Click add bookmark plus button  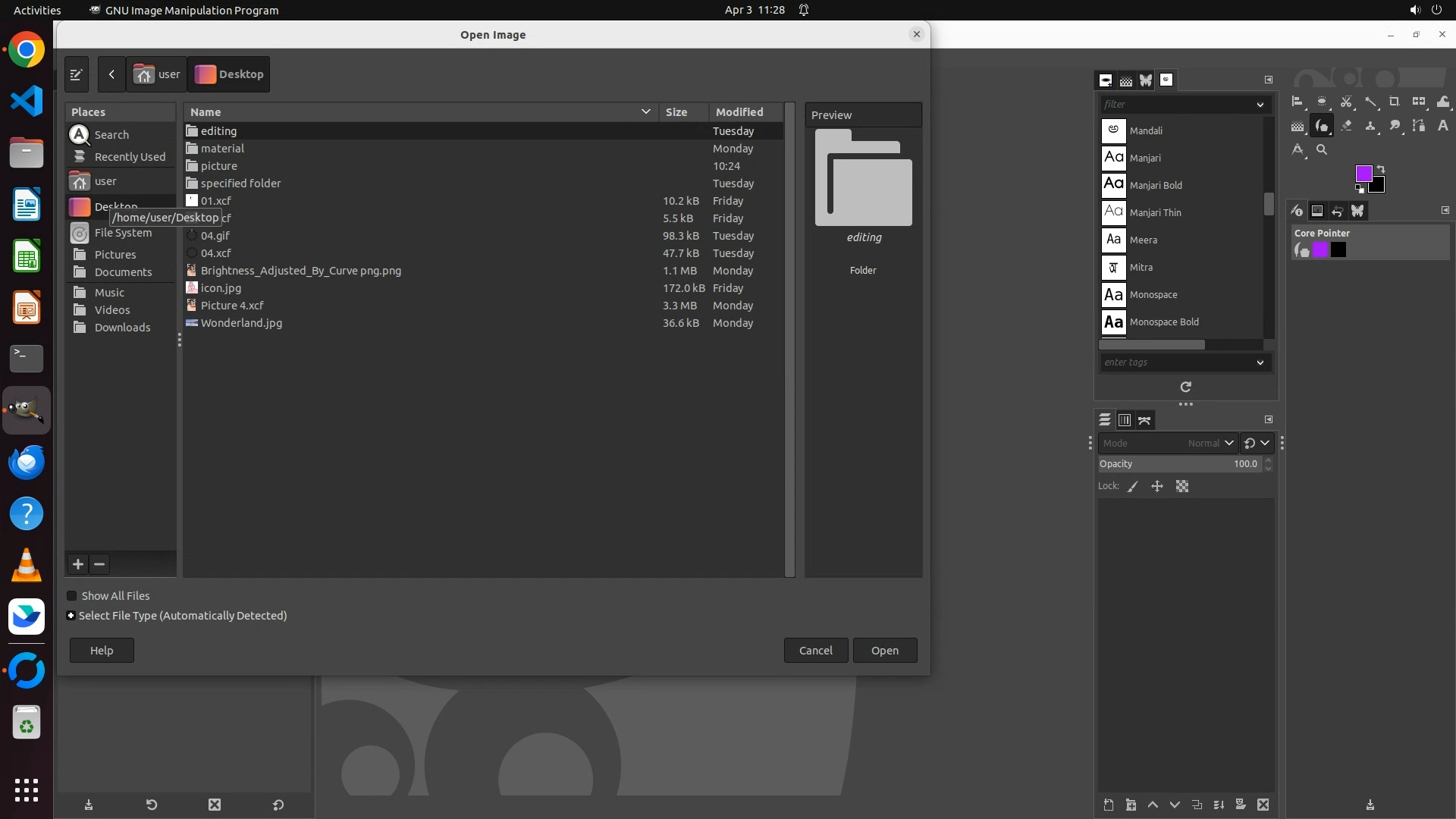(77, 564)
